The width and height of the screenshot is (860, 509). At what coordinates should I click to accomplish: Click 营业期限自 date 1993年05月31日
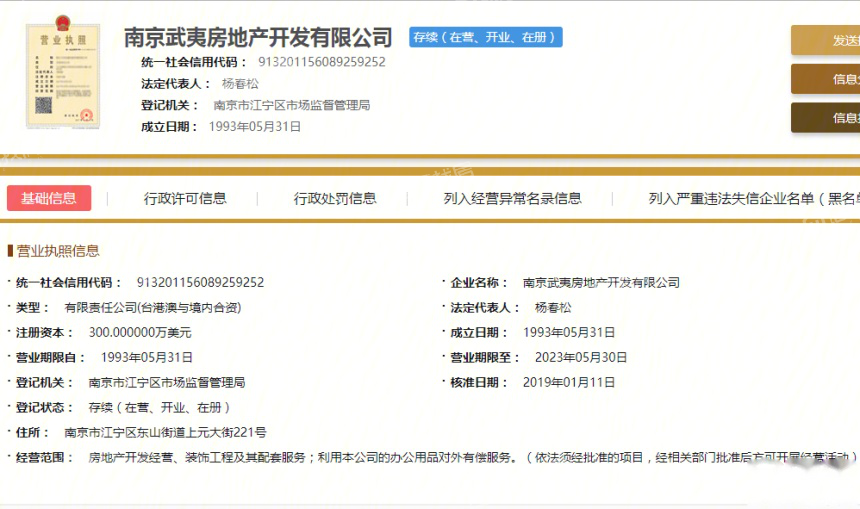147,358
